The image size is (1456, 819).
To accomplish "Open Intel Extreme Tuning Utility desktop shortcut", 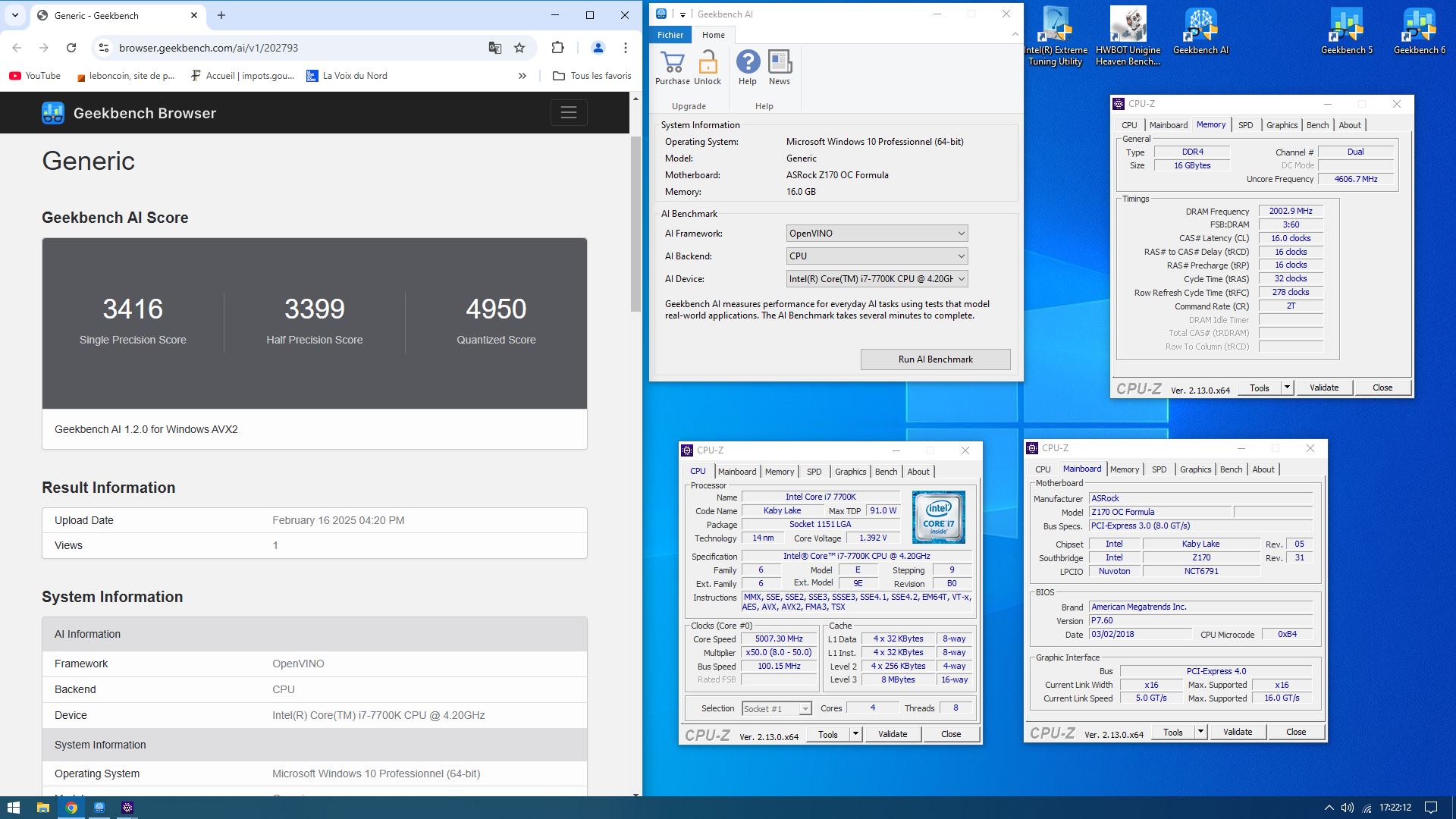I will (1056, 36).
